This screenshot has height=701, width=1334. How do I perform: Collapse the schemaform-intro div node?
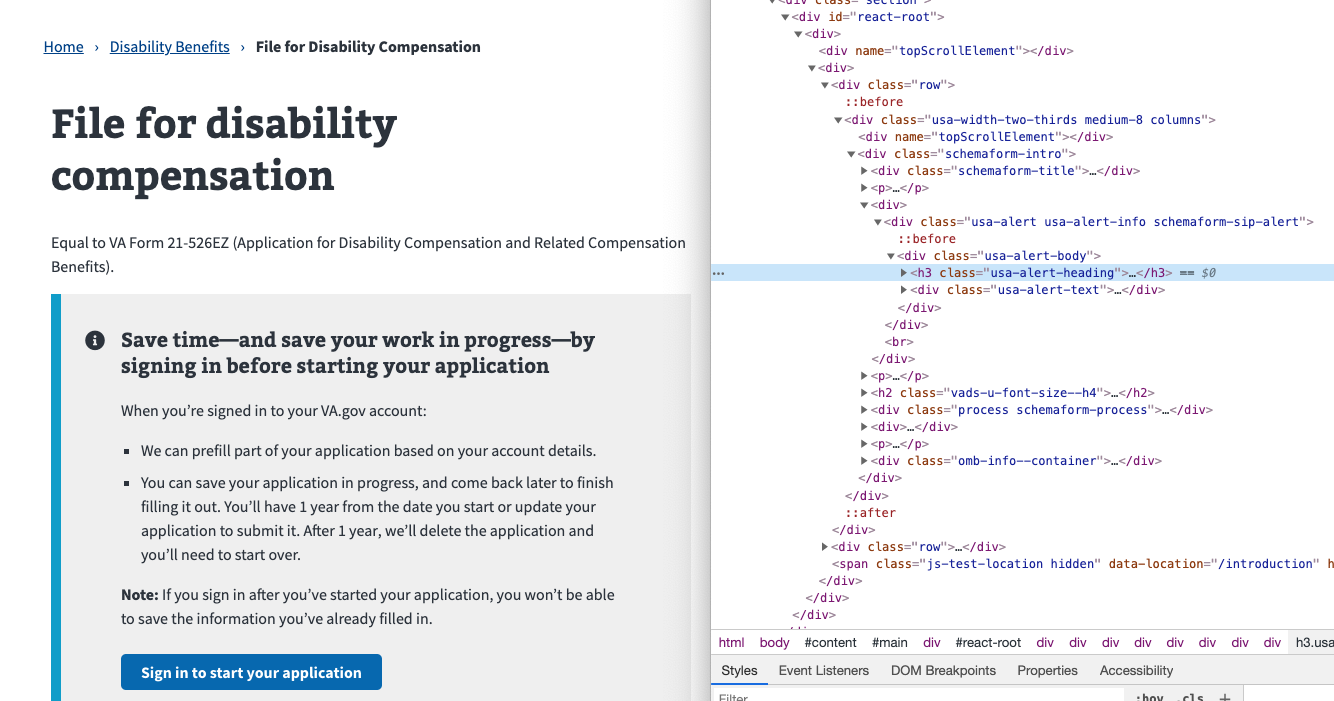click(851, 154)
